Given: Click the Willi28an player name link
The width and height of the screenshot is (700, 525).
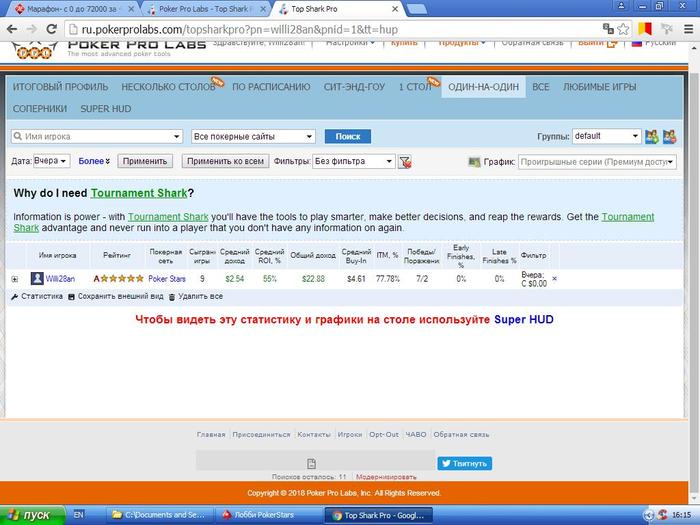Looking at the screenshot, I should click(60, 279).
